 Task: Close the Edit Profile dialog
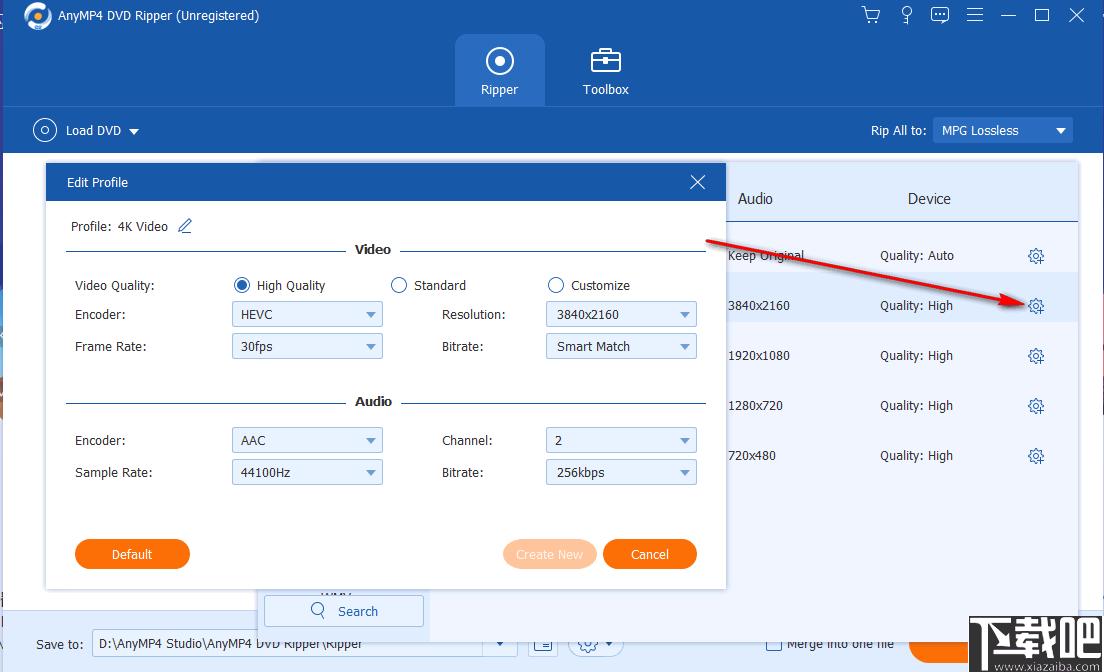point(698,182)
